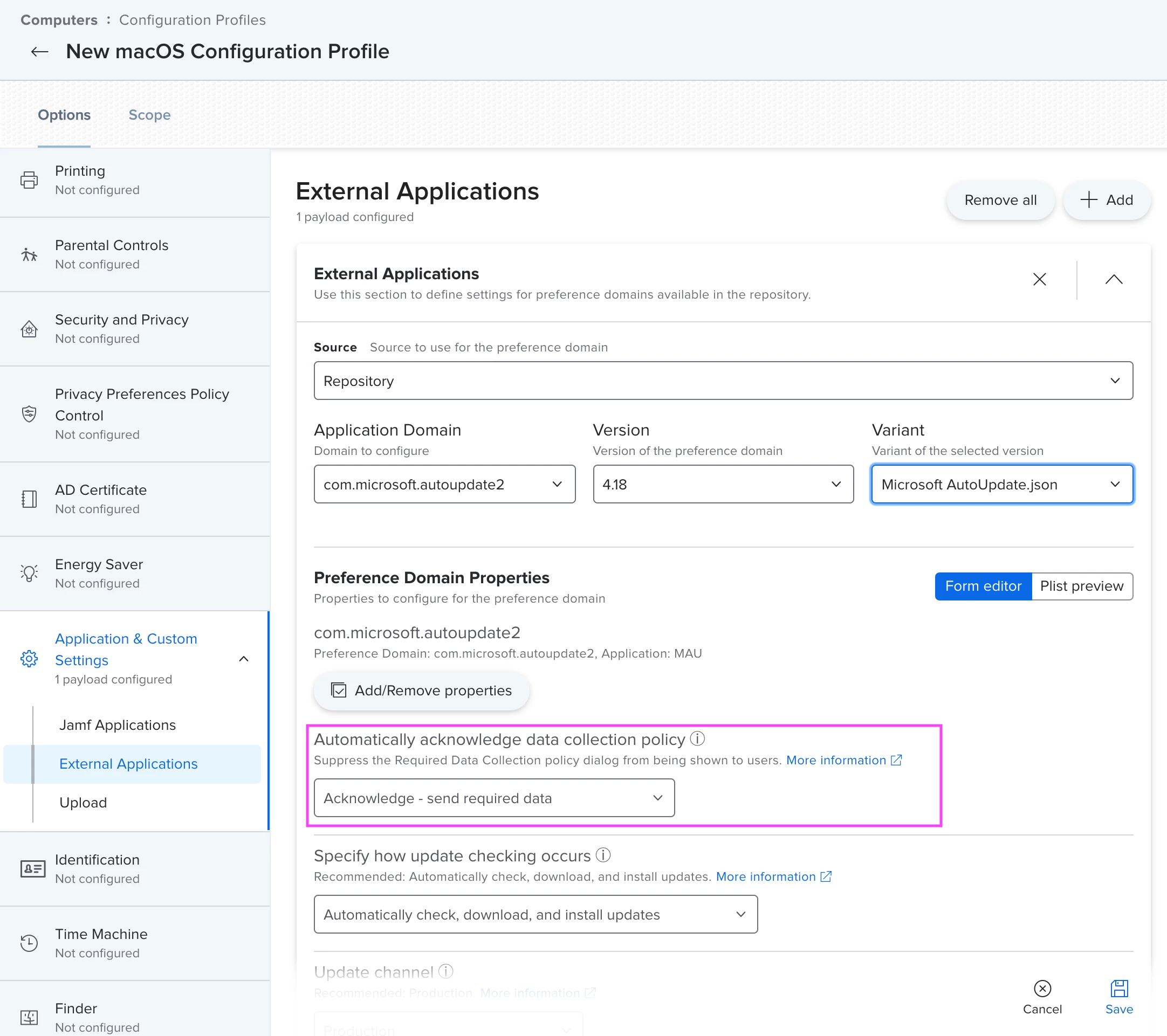Image resolution: width=1167 pixels, height=1036 pixels.
Task: Click the Add/Remove properties button
Action: click(x=421, y=690)
